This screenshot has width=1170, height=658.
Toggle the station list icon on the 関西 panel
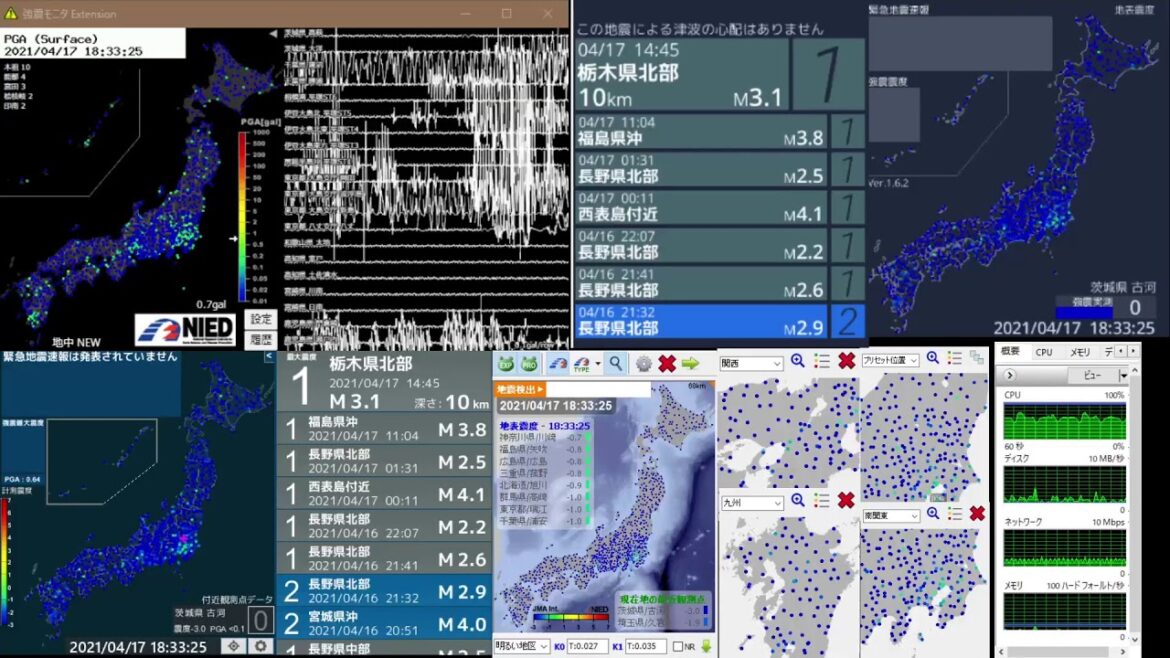(822, 359)
